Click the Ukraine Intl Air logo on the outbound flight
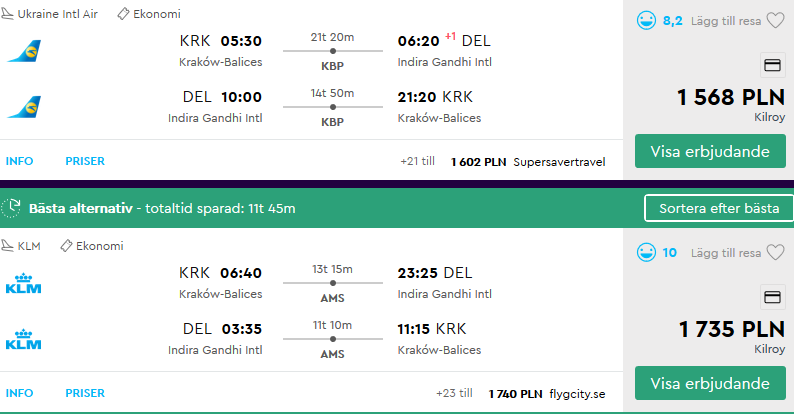 (x=24, y=51)
